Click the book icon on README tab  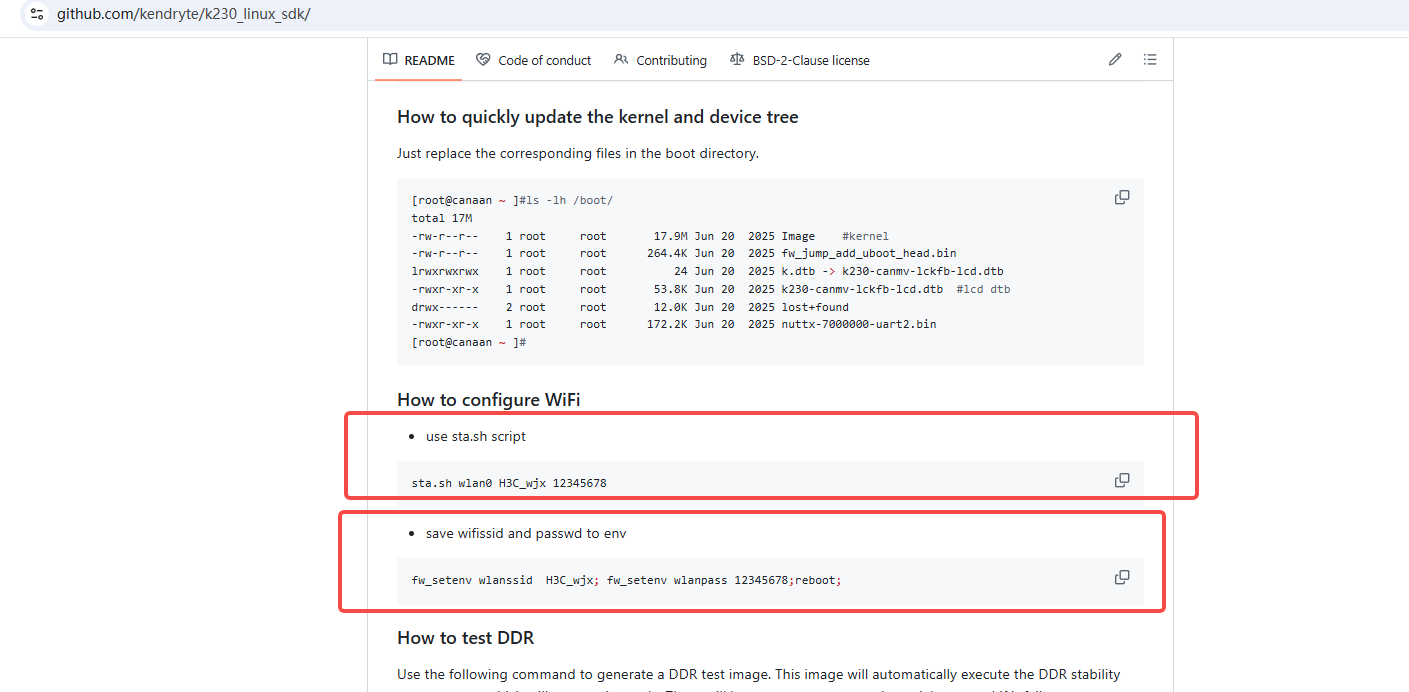[390, 60]
